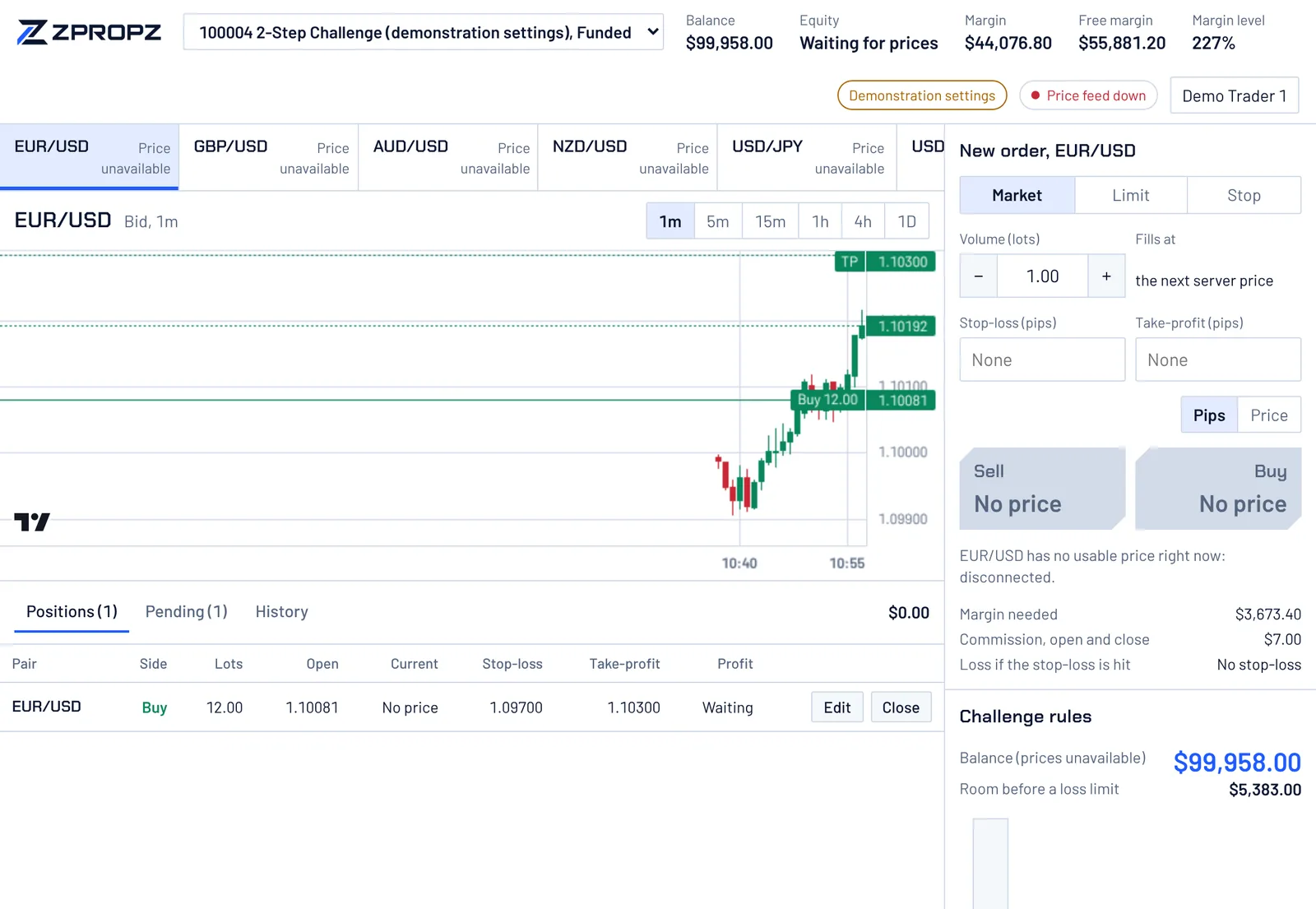
Task: Select the AUD/USD symbol tab
Action: pos(448,157)
